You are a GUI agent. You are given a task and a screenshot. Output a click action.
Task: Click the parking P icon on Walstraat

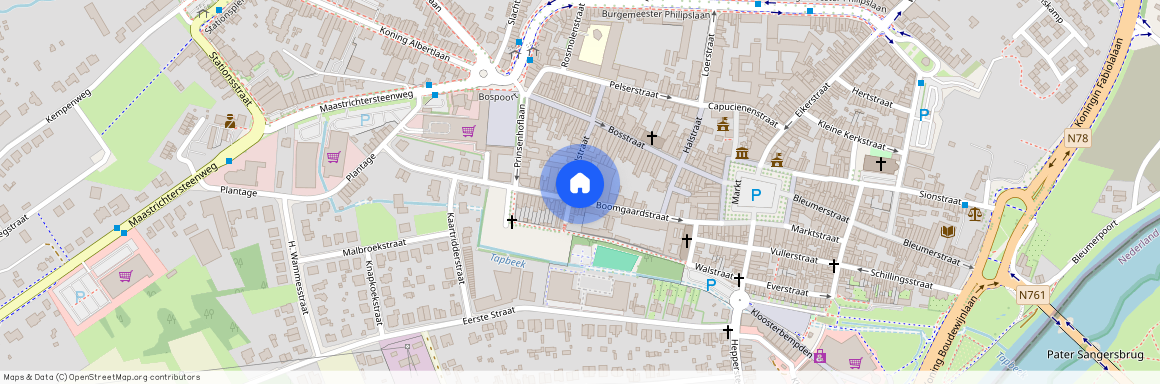(711, 285)
